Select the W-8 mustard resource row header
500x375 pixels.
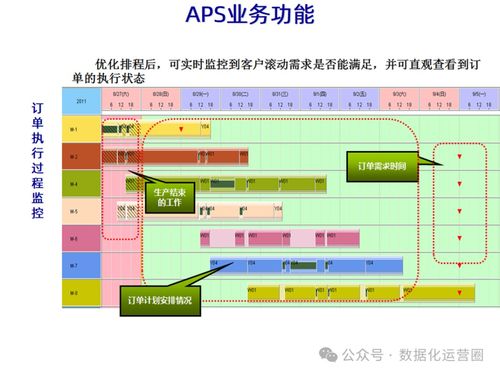[81, 293]
